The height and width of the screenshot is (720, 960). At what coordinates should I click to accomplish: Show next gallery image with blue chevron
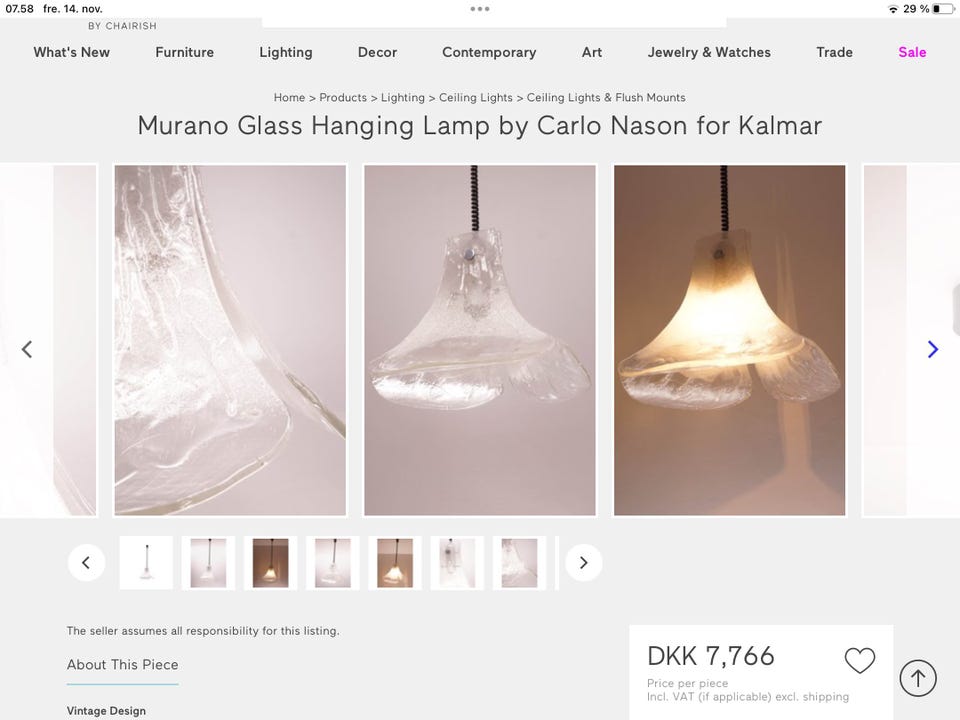(x=932, y=349)
